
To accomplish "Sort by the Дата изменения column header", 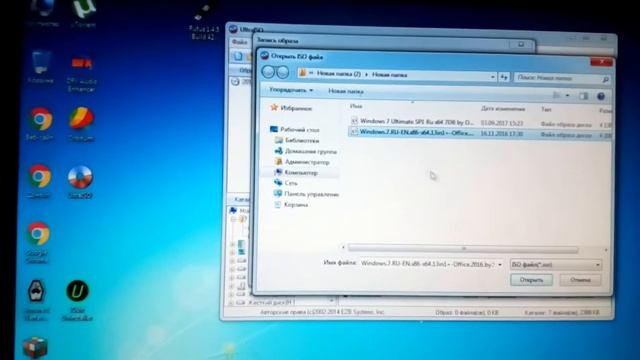I will [x=503, y=109].
